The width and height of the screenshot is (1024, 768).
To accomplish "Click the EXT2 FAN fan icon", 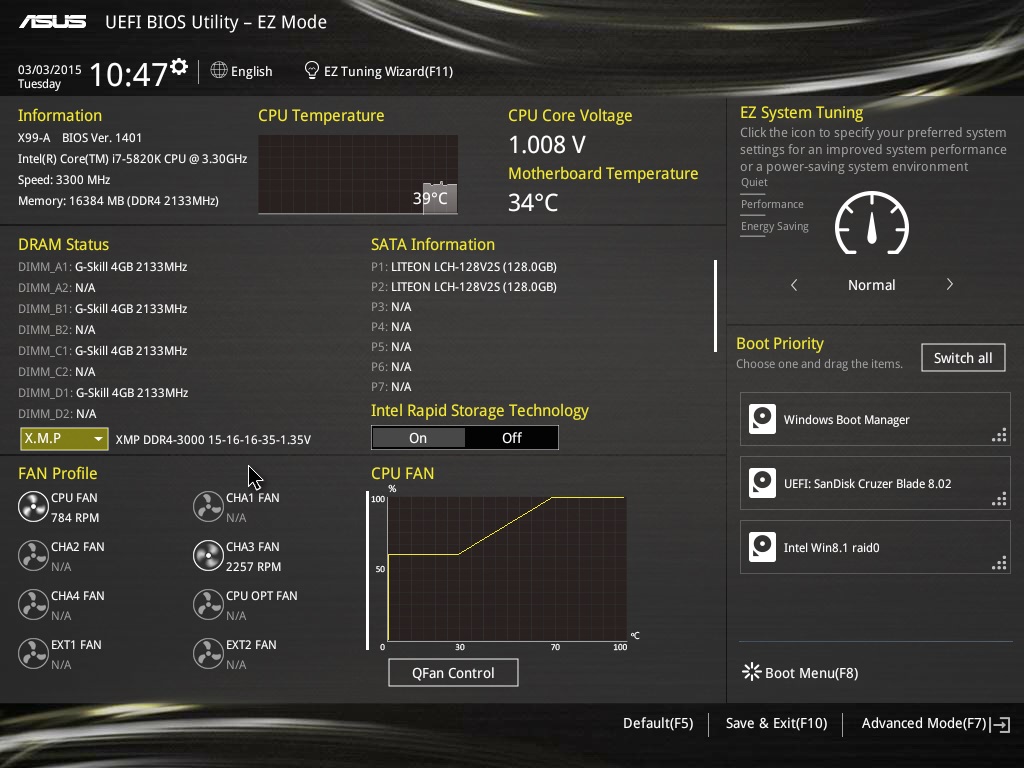I will 208,654.
